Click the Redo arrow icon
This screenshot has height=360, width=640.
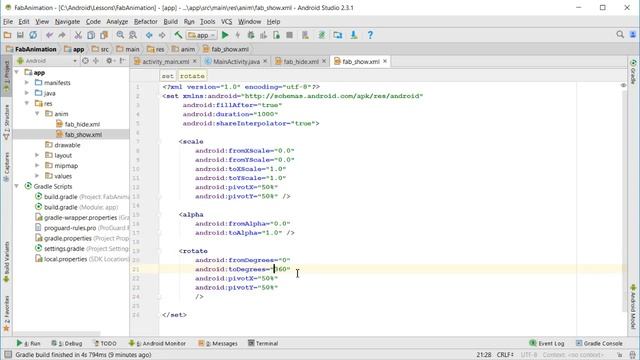(x=62, y=36)
